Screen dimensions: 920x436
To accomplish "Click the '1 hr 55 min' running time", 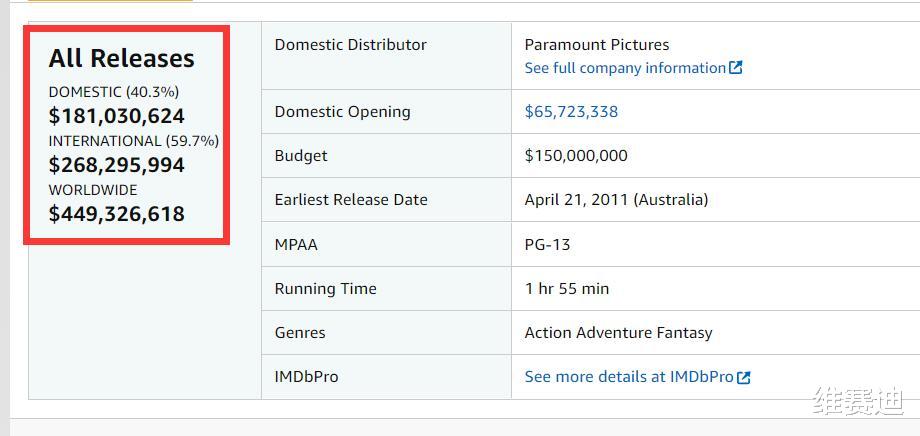I will click(x=567, y=289).
